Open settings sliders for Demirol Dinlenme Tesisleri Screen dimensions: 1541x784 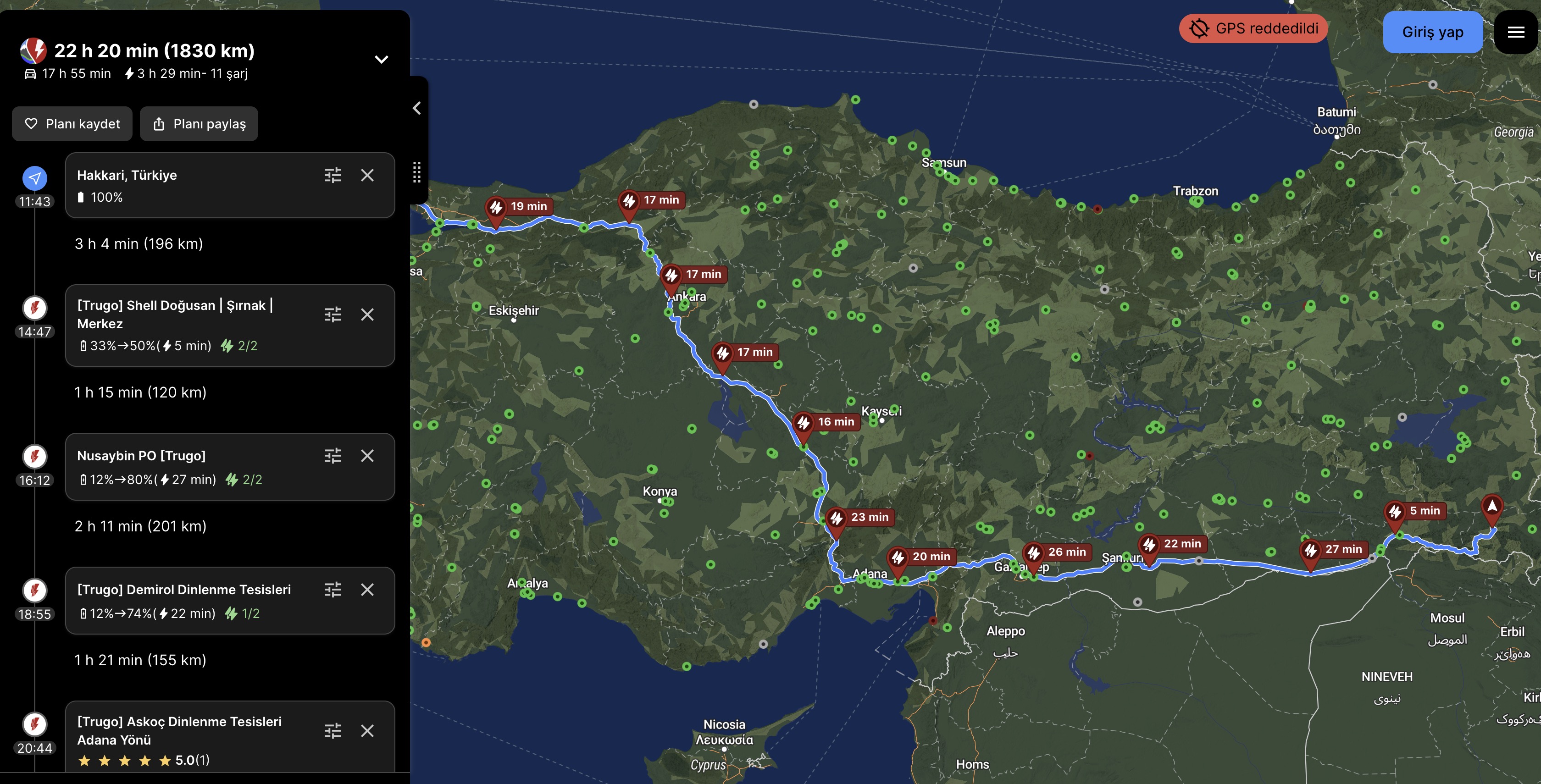tap(333, 590)
